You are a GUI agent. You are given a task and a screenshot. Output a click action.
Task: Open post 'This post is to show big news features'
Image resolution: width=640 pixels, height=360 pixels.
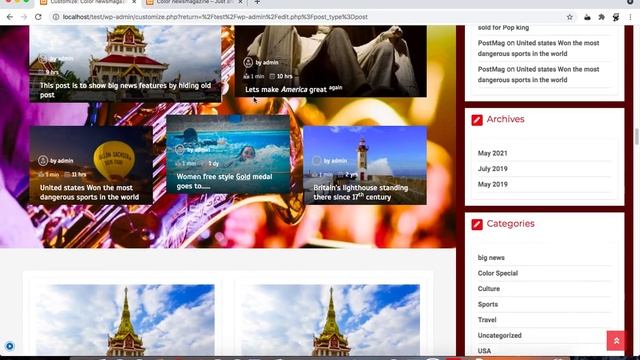point(125,90)
